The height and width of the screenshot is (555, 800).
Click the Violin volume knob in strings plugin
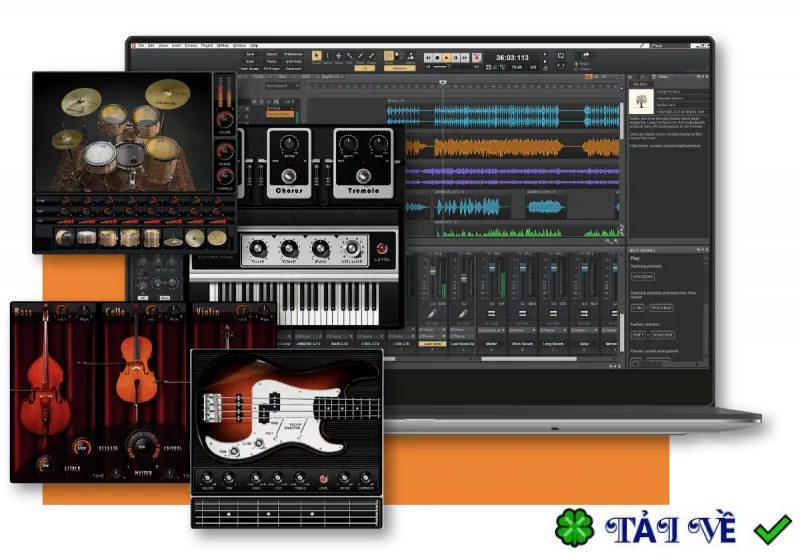[242, 310]
